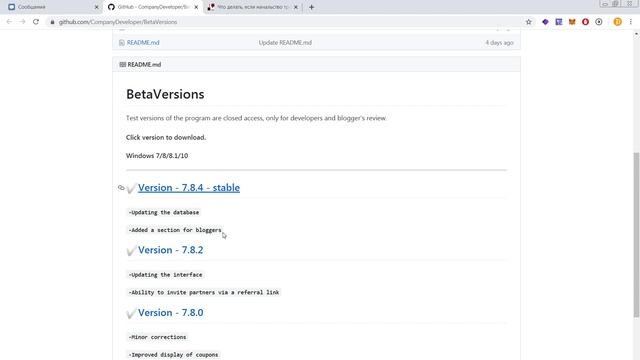This screenshot has height=360, width=640.
Task: Reload the GitHub page
Action: click(36, 22)
